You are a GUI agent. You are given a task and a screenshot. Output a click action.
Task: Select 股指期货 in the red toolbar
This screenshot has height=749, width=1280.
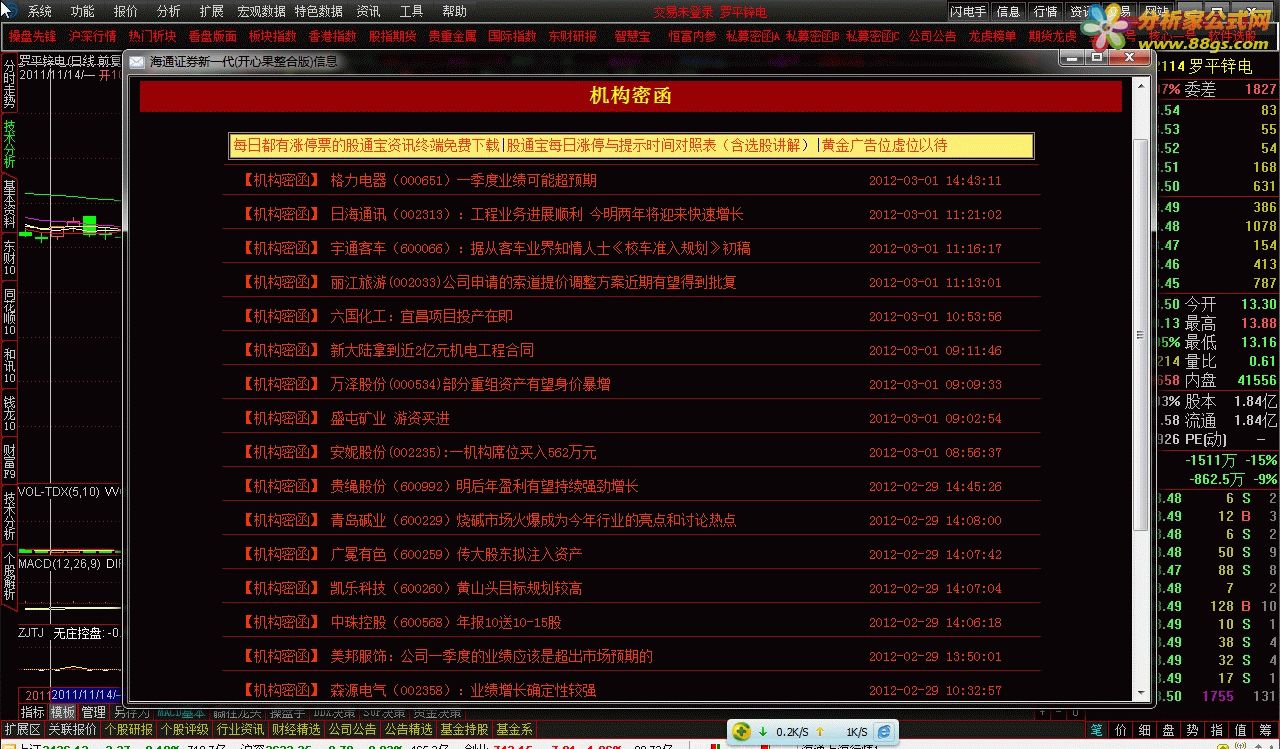(392, 36)
